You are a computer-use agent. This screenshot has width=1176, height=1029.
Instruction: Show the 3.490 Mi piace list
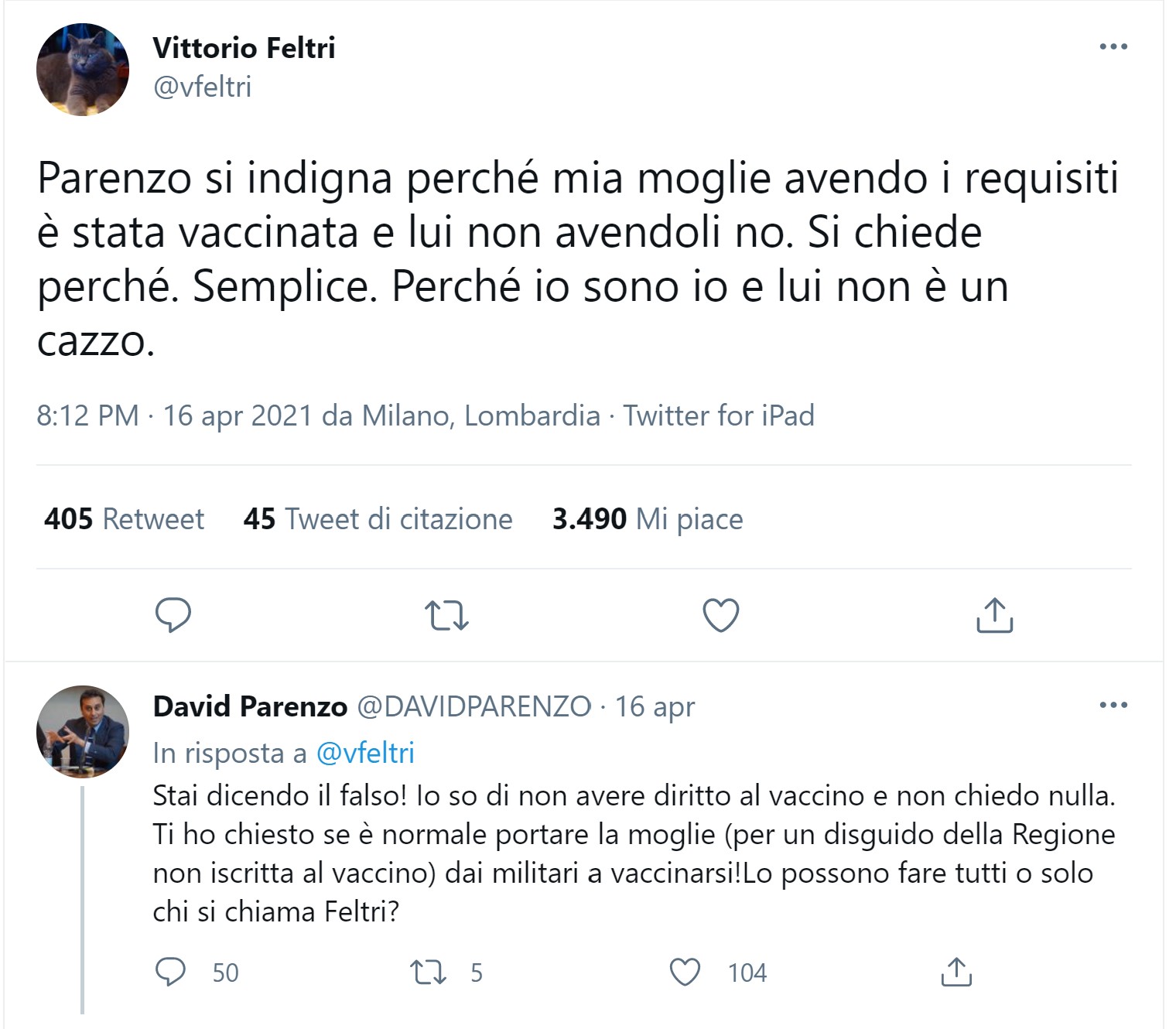pos(647,518)
